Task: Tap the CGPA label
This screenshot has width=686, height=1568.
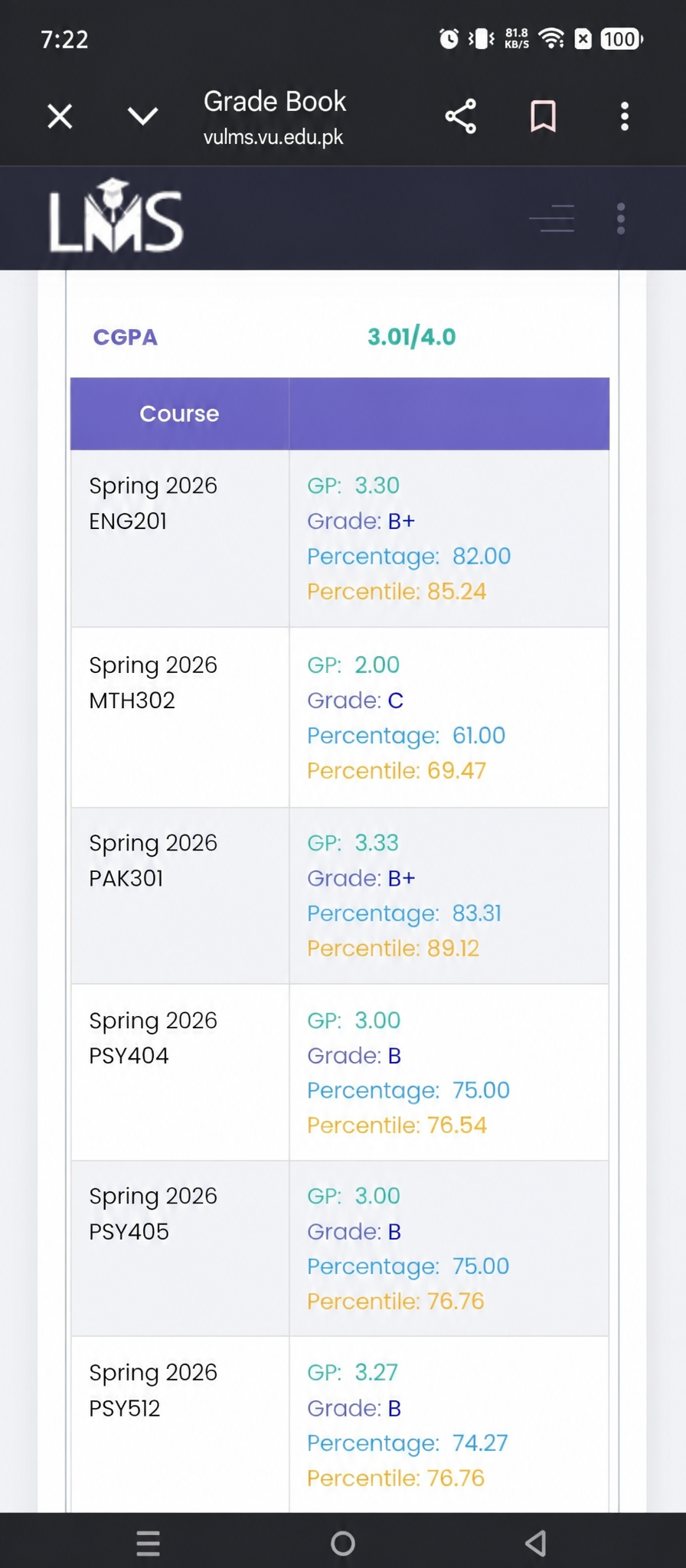Action: point(126,337)
